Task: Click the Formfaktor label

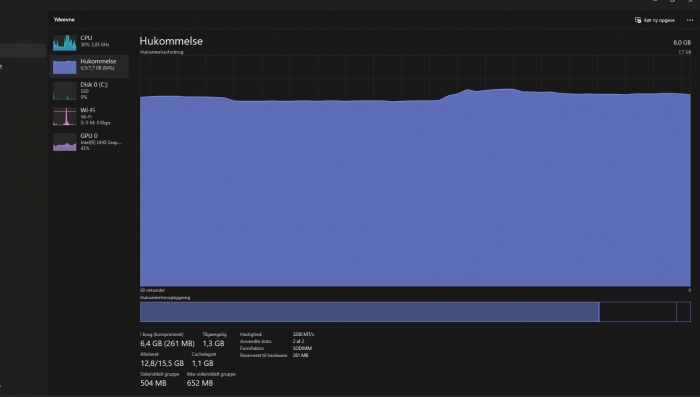Action: pyautogui.click(x=252, y=348)
